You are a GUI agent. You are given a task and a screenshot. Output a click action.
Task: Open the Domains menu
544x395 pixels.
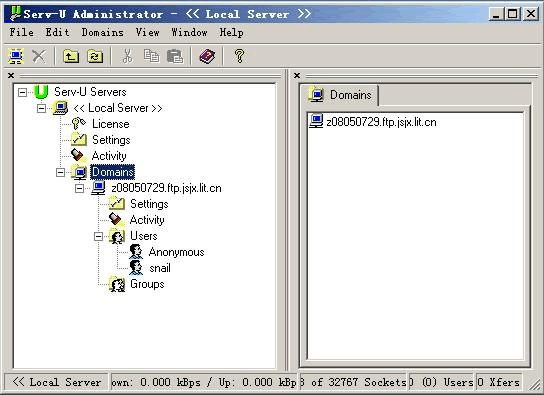[103, 33]
